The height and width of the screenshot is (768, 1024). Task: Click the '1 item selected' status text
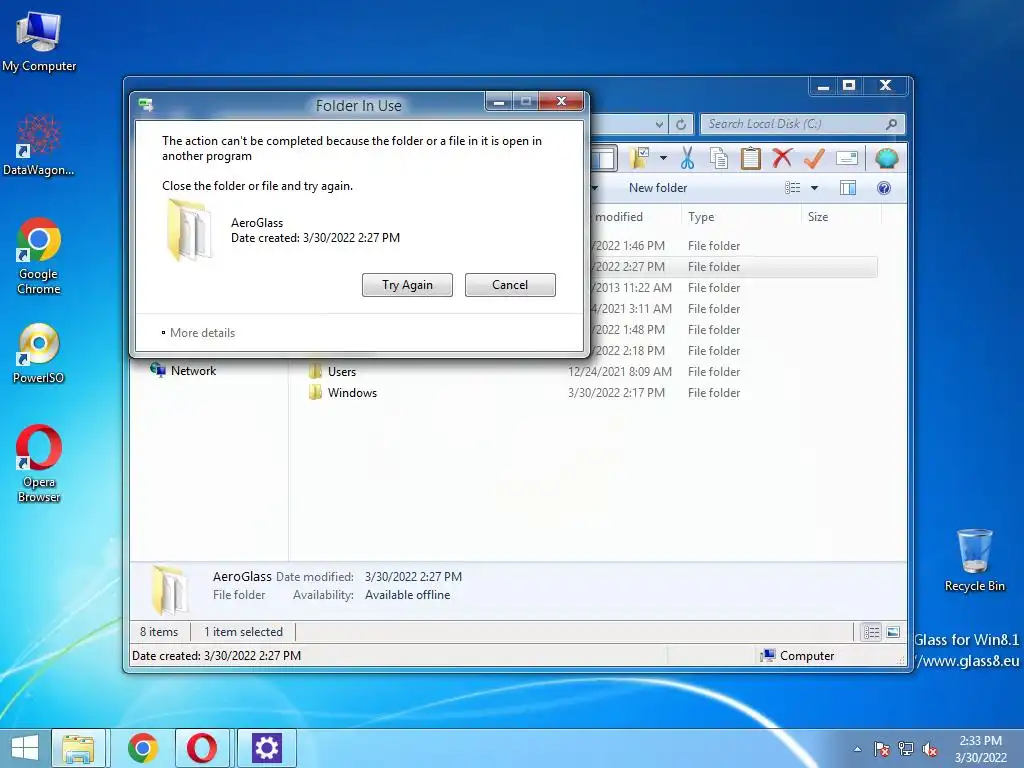point(243,632)
